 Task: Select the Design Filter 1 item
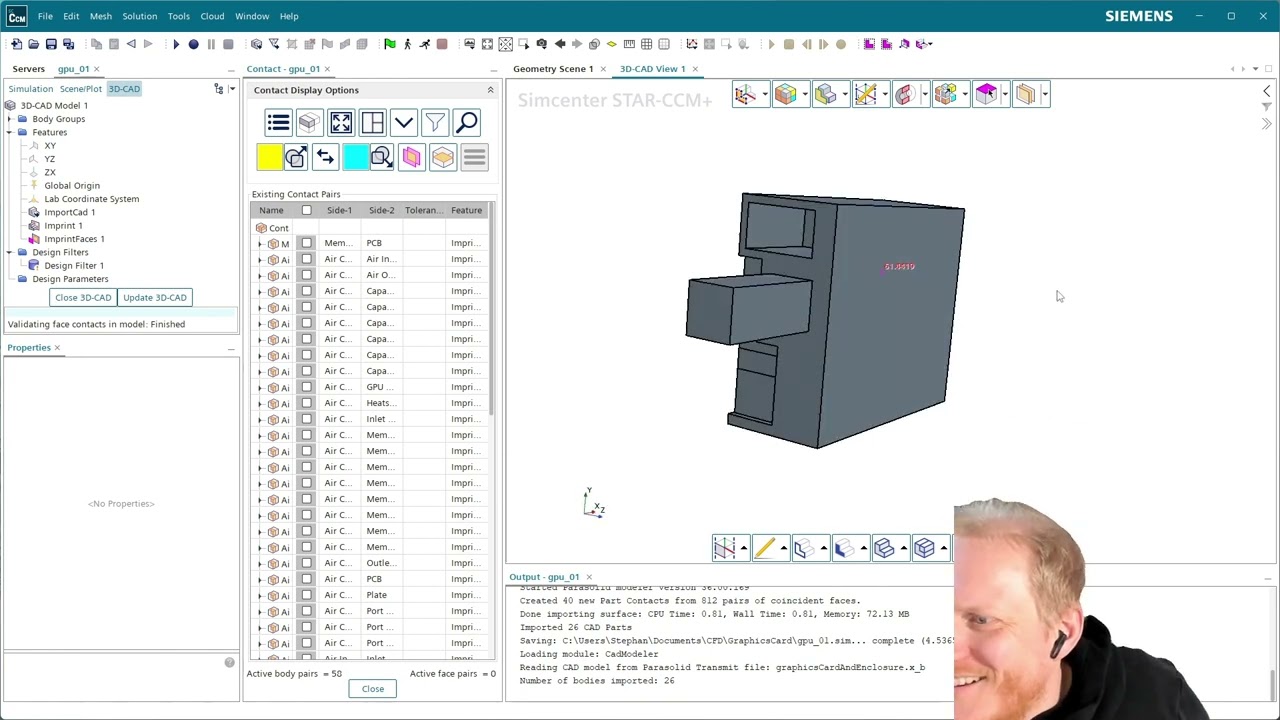(x=74, y=265)
